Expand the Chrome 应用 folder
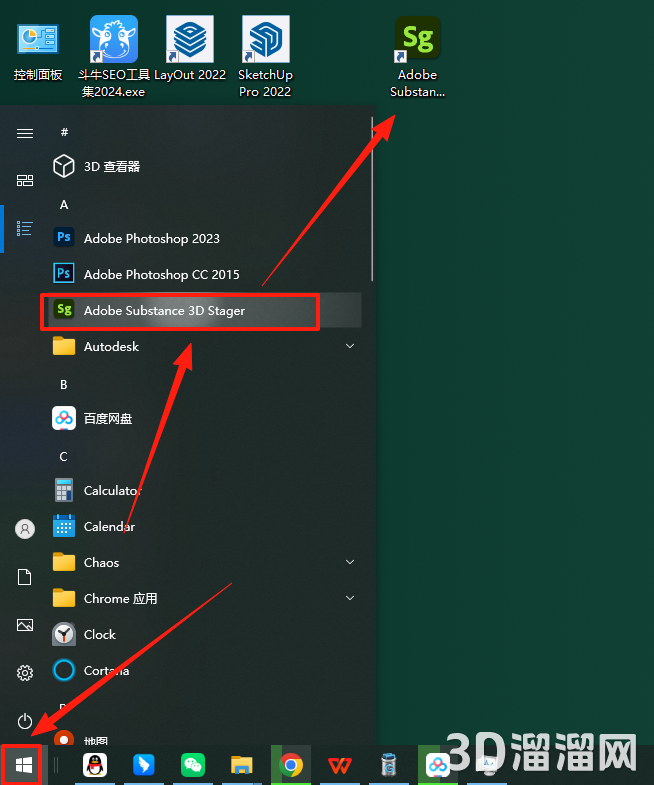654x785 pixels. (350, 598)
